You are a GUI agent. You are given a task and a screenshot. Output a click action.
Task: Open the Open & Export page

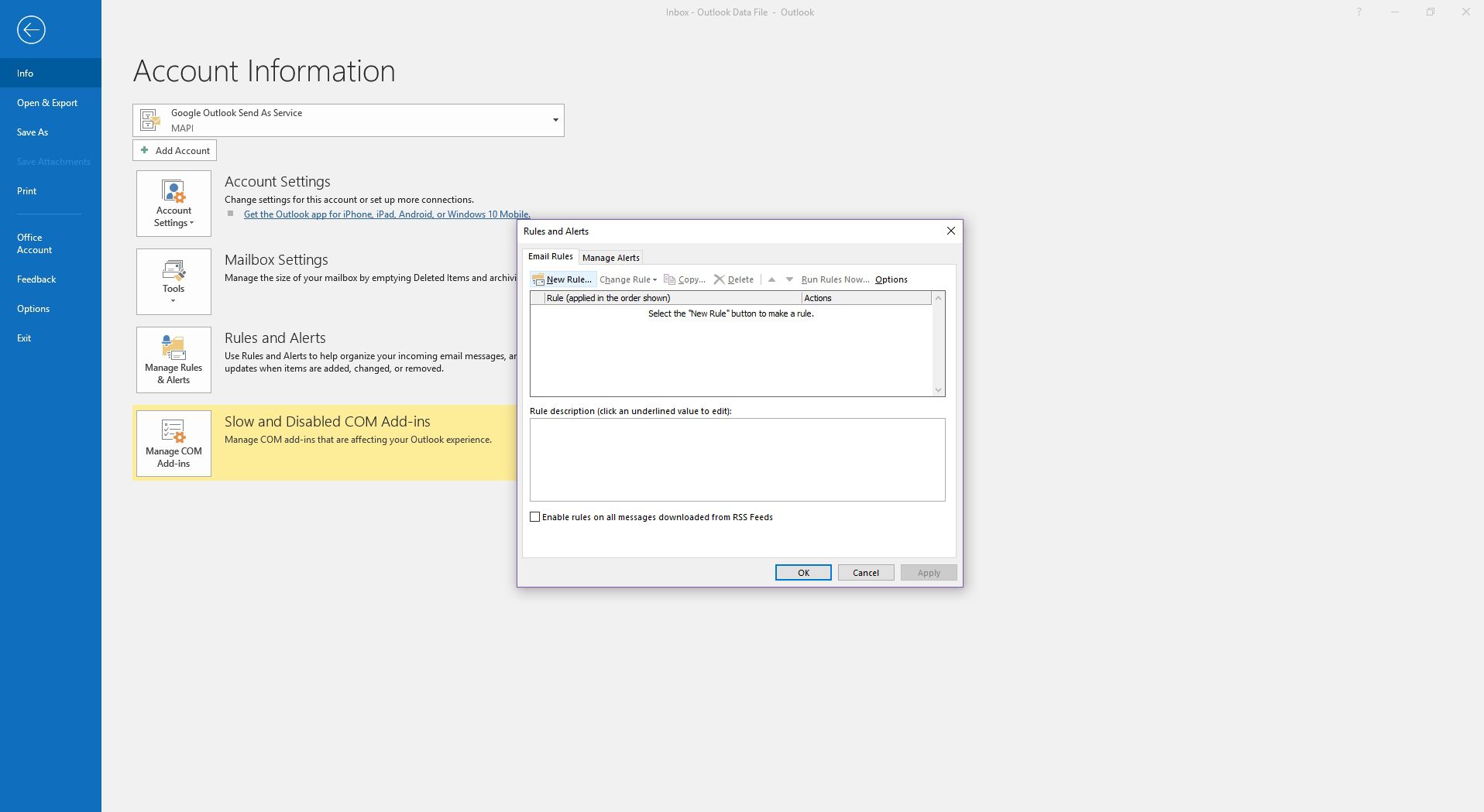point(50,102)
